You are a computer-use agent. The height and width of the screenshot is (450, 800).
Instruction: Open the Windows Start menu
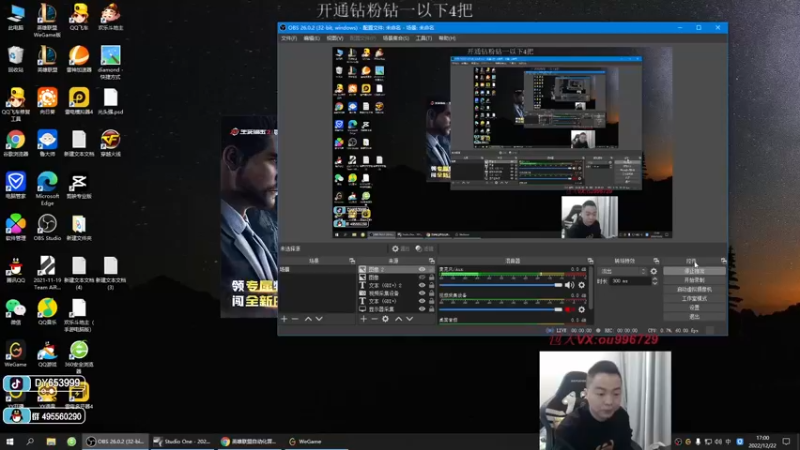click(10, 441)
